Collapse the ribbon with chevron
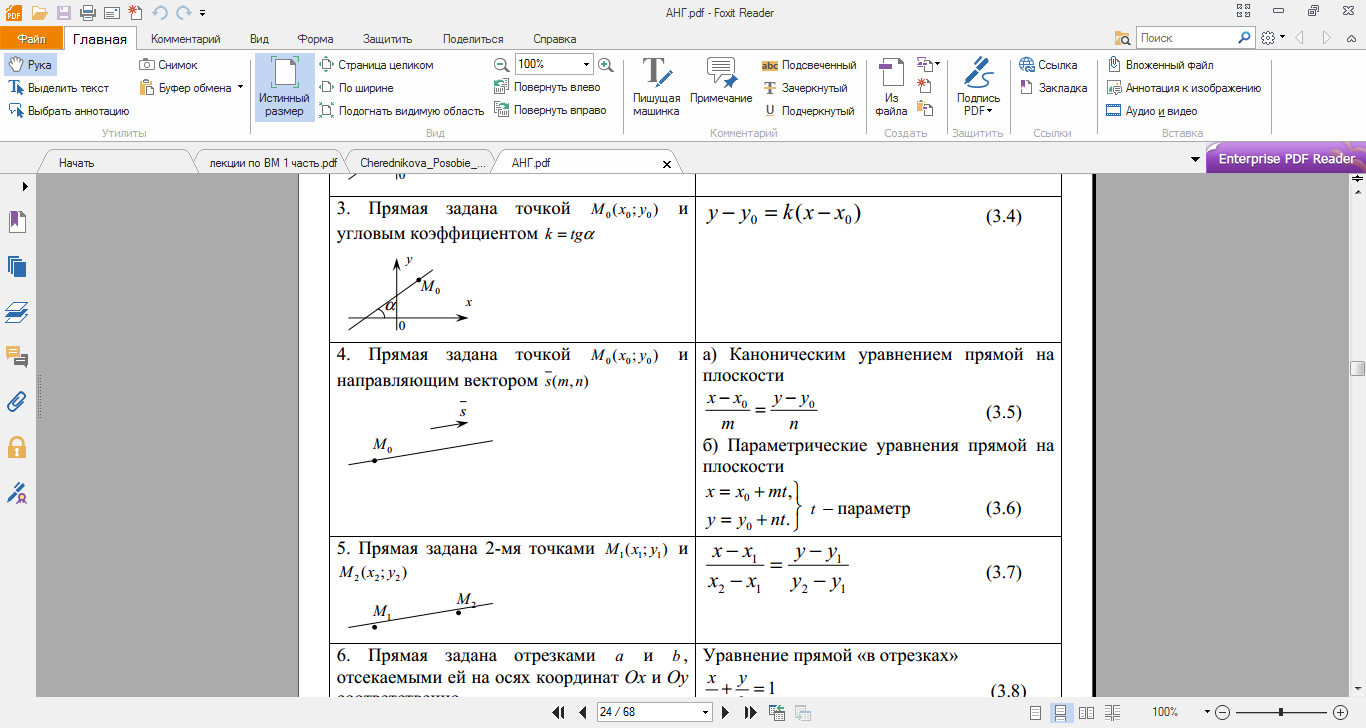Viewport: 1366px width, 728px height. 1349,38
